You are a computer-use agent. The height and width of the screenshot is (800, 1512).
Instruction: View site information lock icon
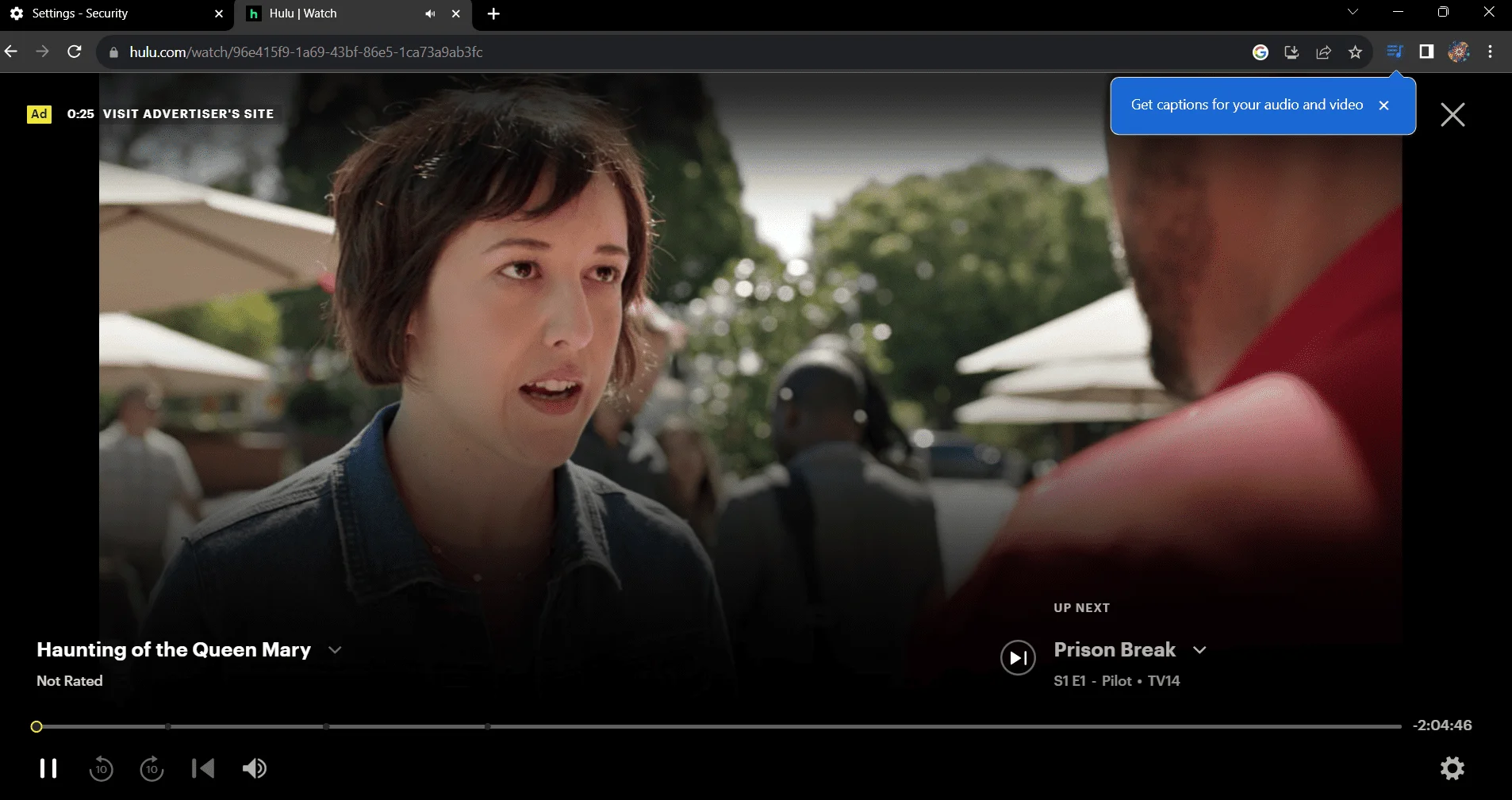pyautogui.click(x=113, y=52)
